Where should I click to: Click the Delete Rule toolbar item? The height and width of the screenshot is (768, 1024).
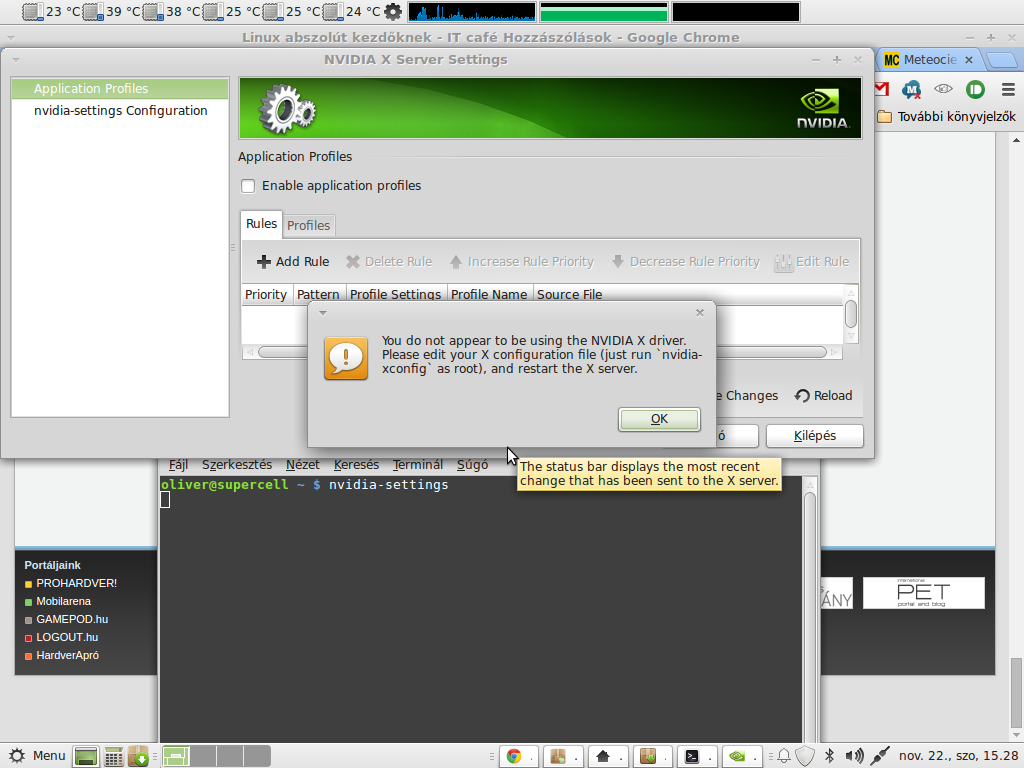click(x=389, y=261)
